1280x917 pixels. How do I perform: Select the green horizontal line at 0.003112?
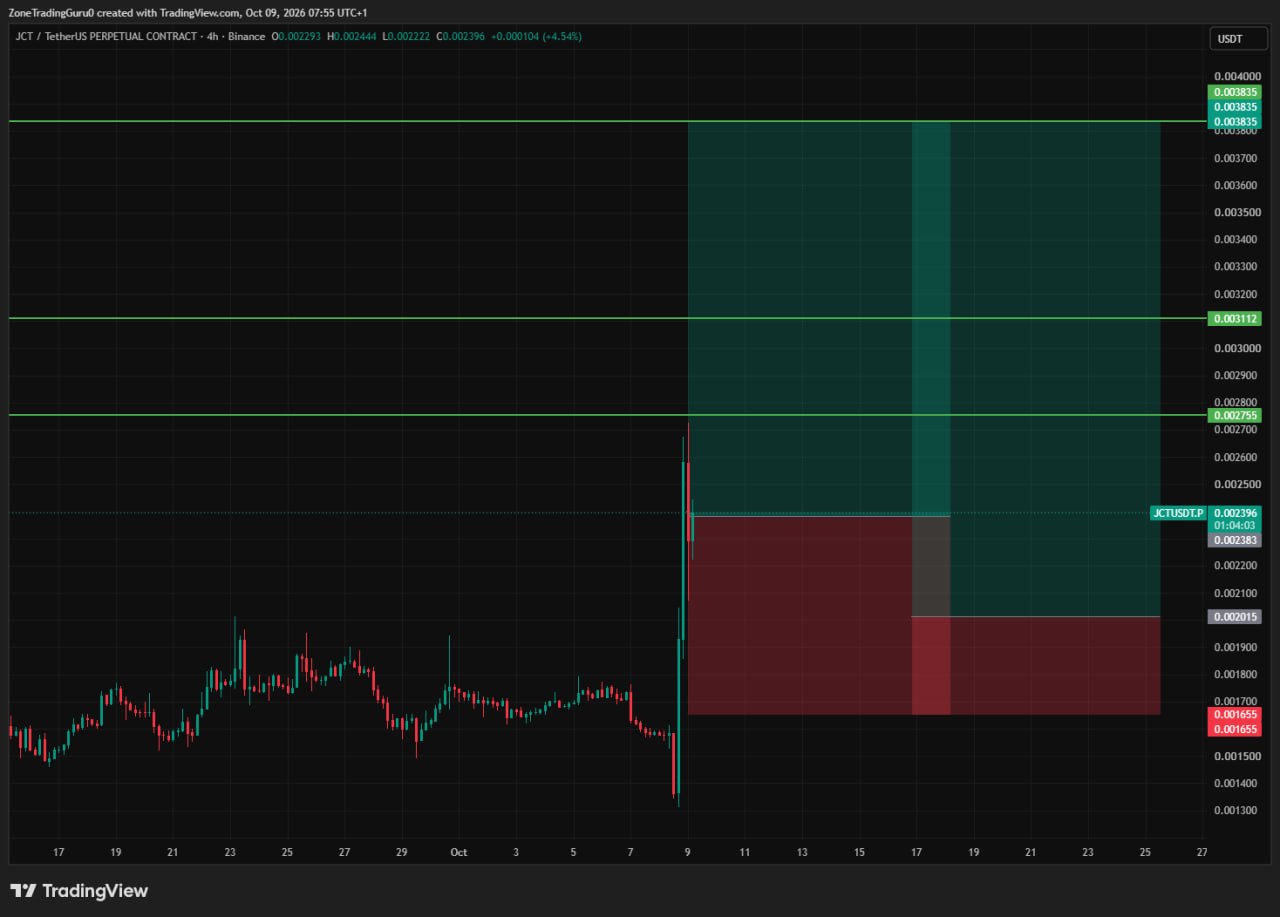point(608,318)
